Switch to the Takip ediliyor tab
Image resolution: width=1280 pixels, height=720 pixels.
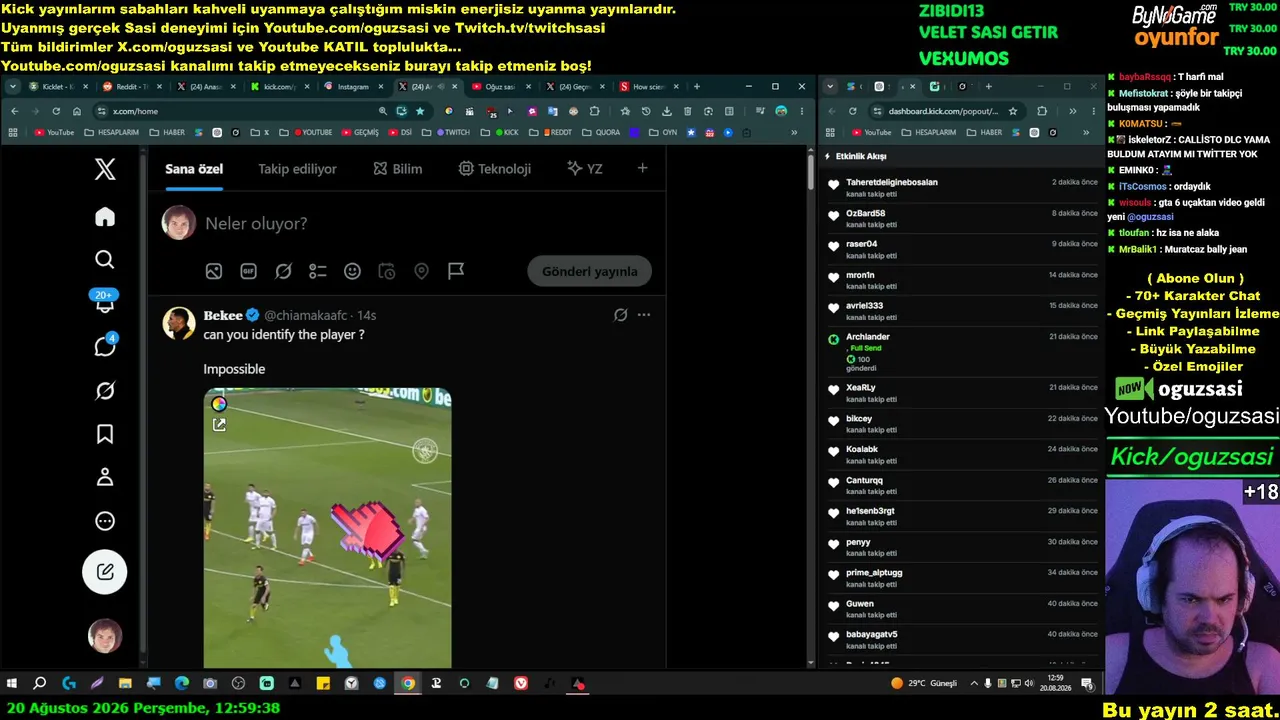(x=297, y=169)
